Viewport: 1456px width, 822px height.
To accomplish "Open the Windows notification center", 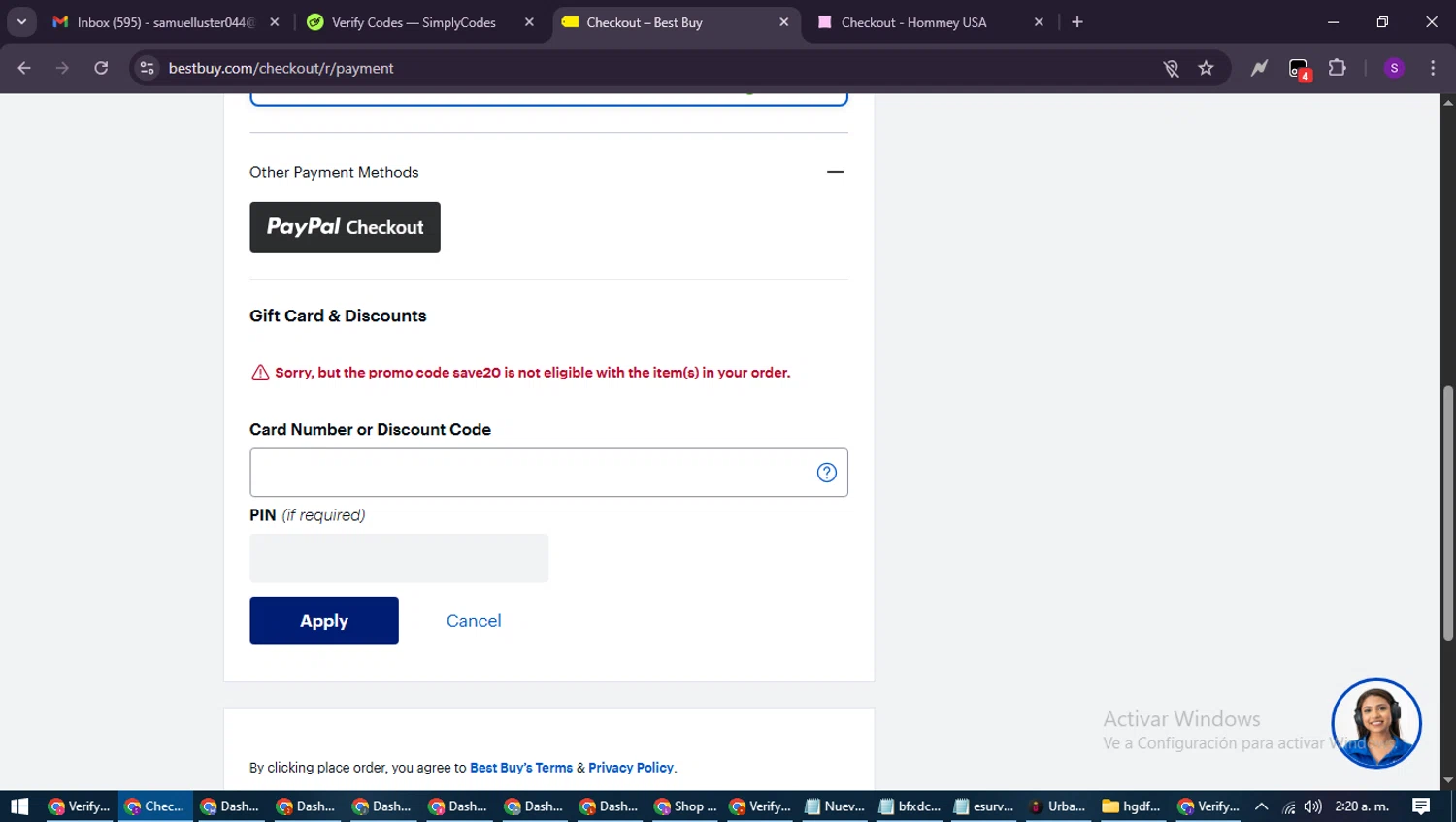I will coord(1421,806).
